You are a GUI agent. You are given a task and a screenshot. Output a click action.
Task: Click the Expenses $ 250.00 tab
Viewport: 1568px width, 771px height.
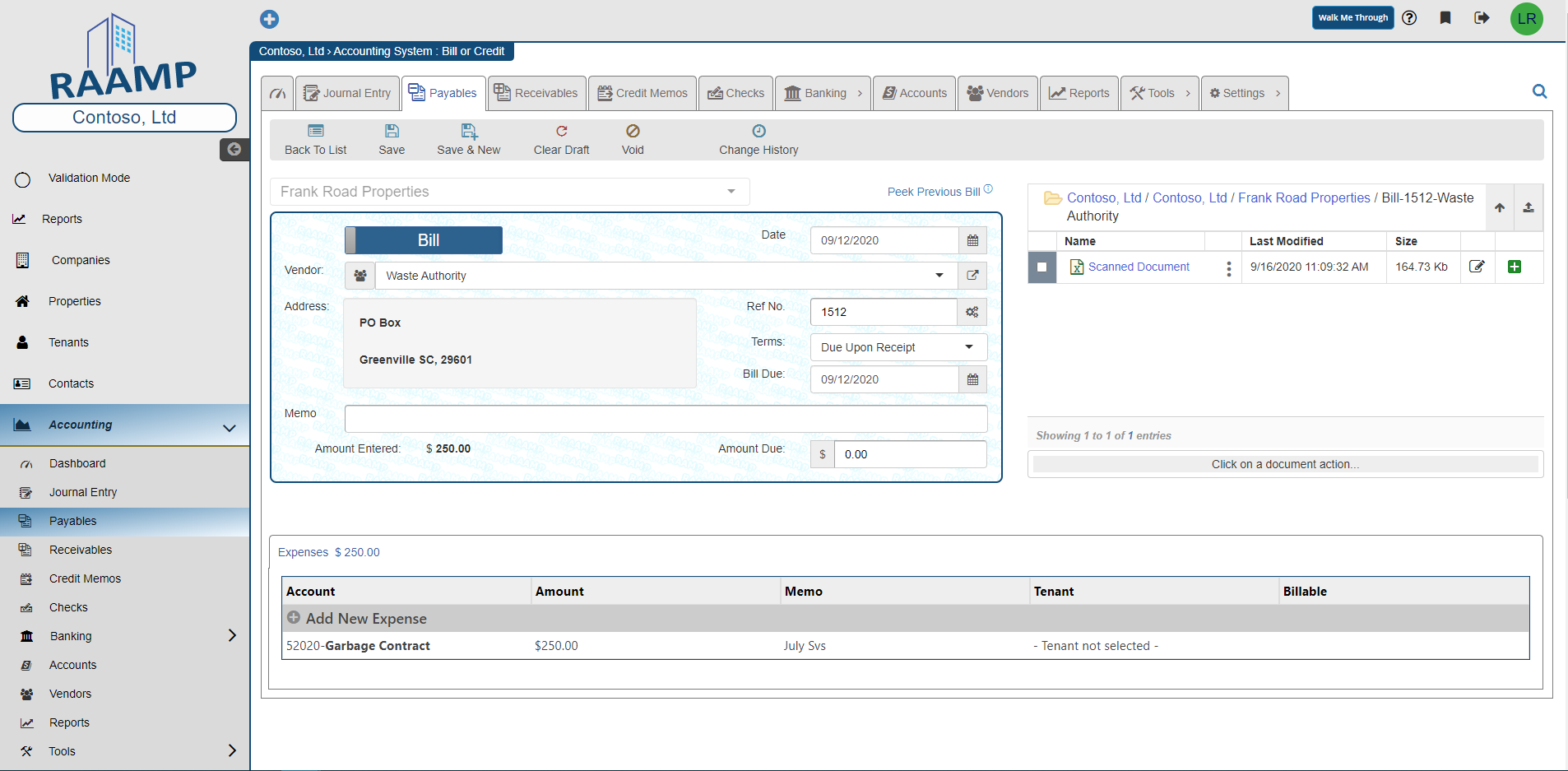[329, 552]
